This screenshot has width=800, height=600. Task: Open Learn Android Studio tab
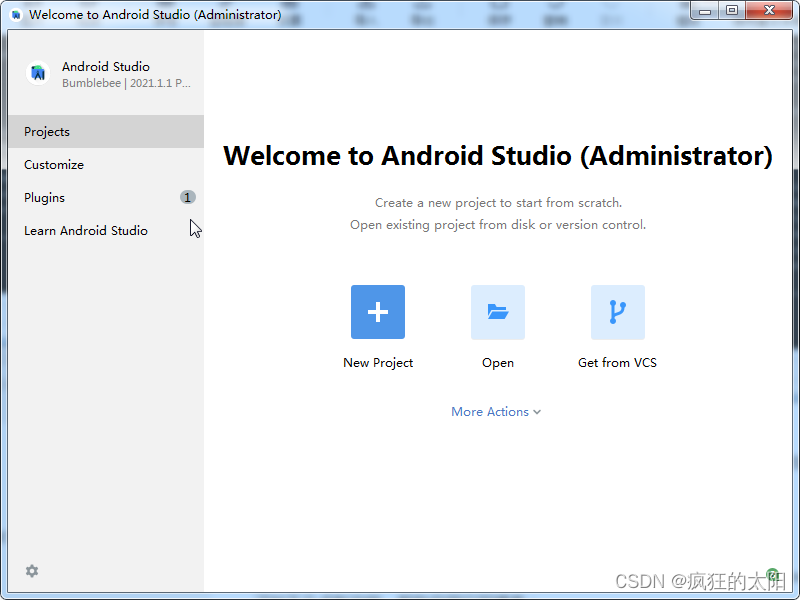[106, 231]
